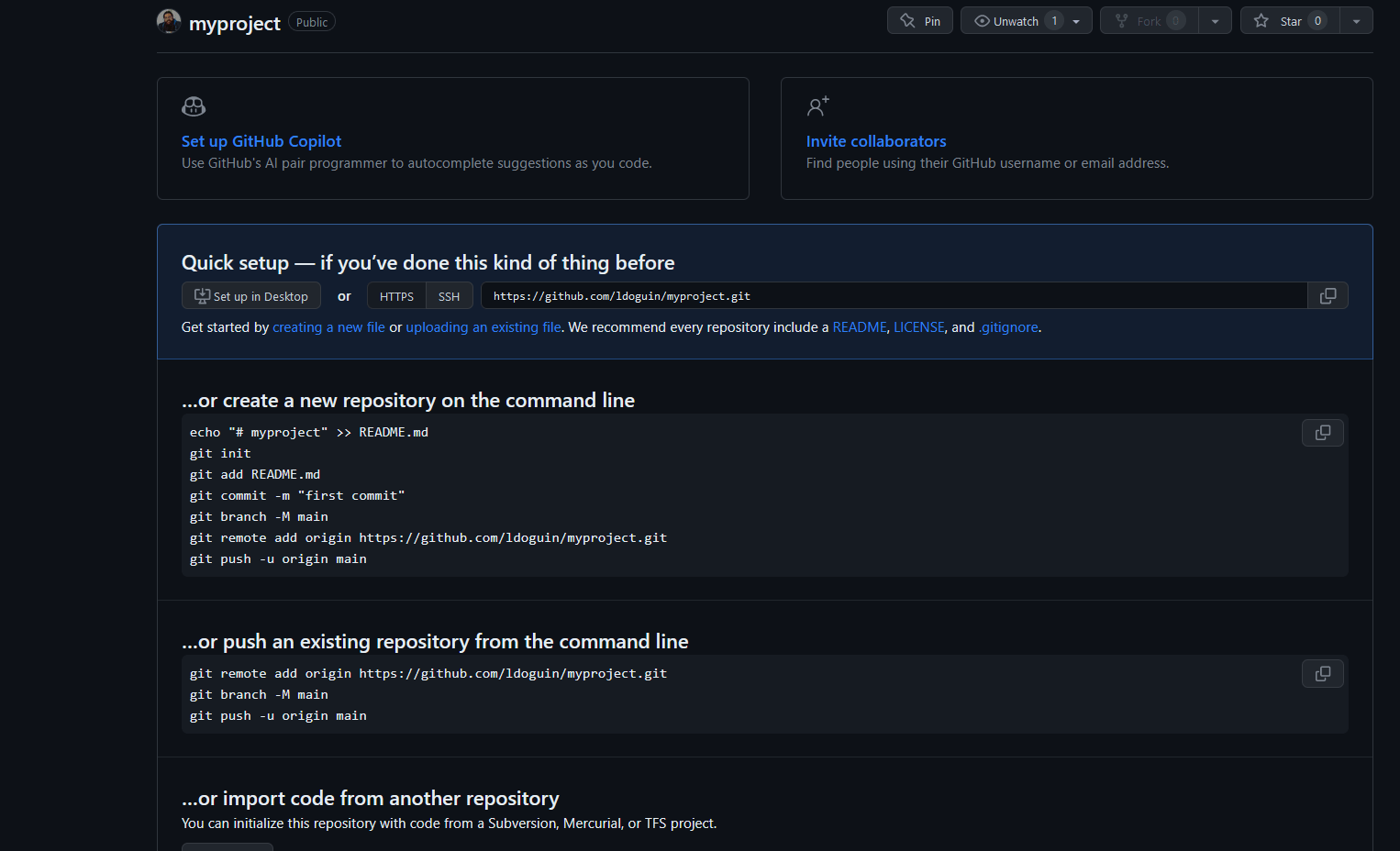This screenshot has width=1400, height=851.
Task: Copy the repository URL to clipboard
Action: [x=1328, y=296]
